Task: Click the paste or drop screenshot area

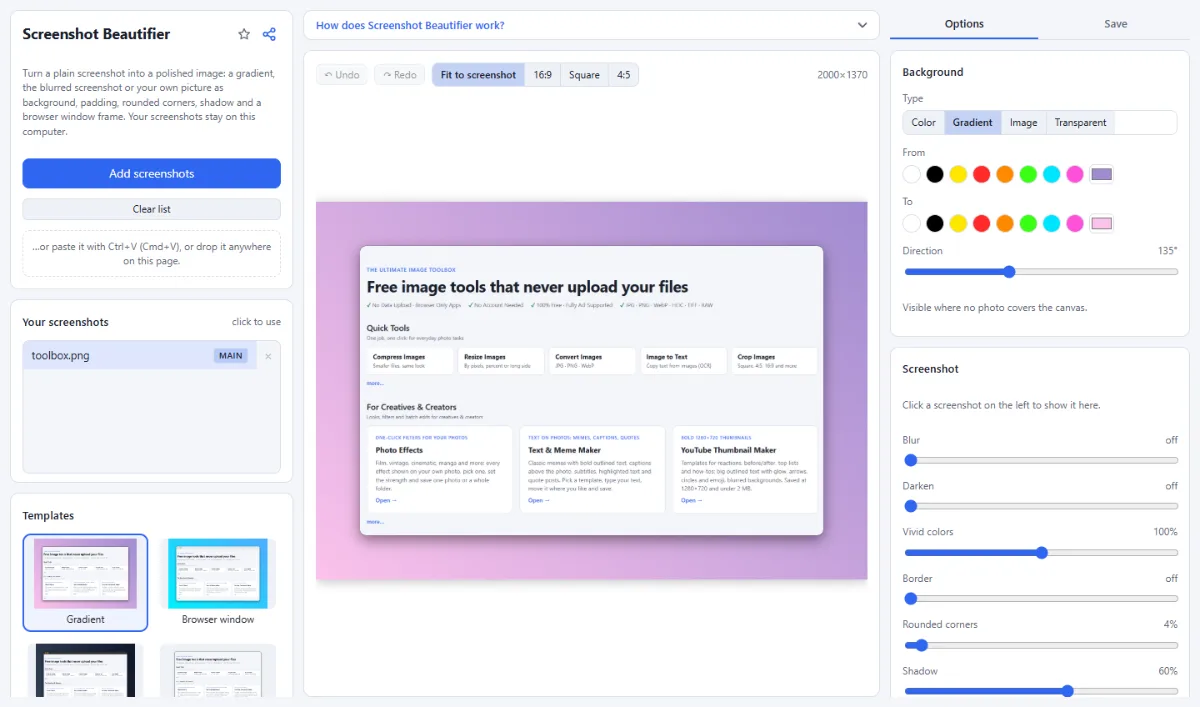Action: [151, 254]
